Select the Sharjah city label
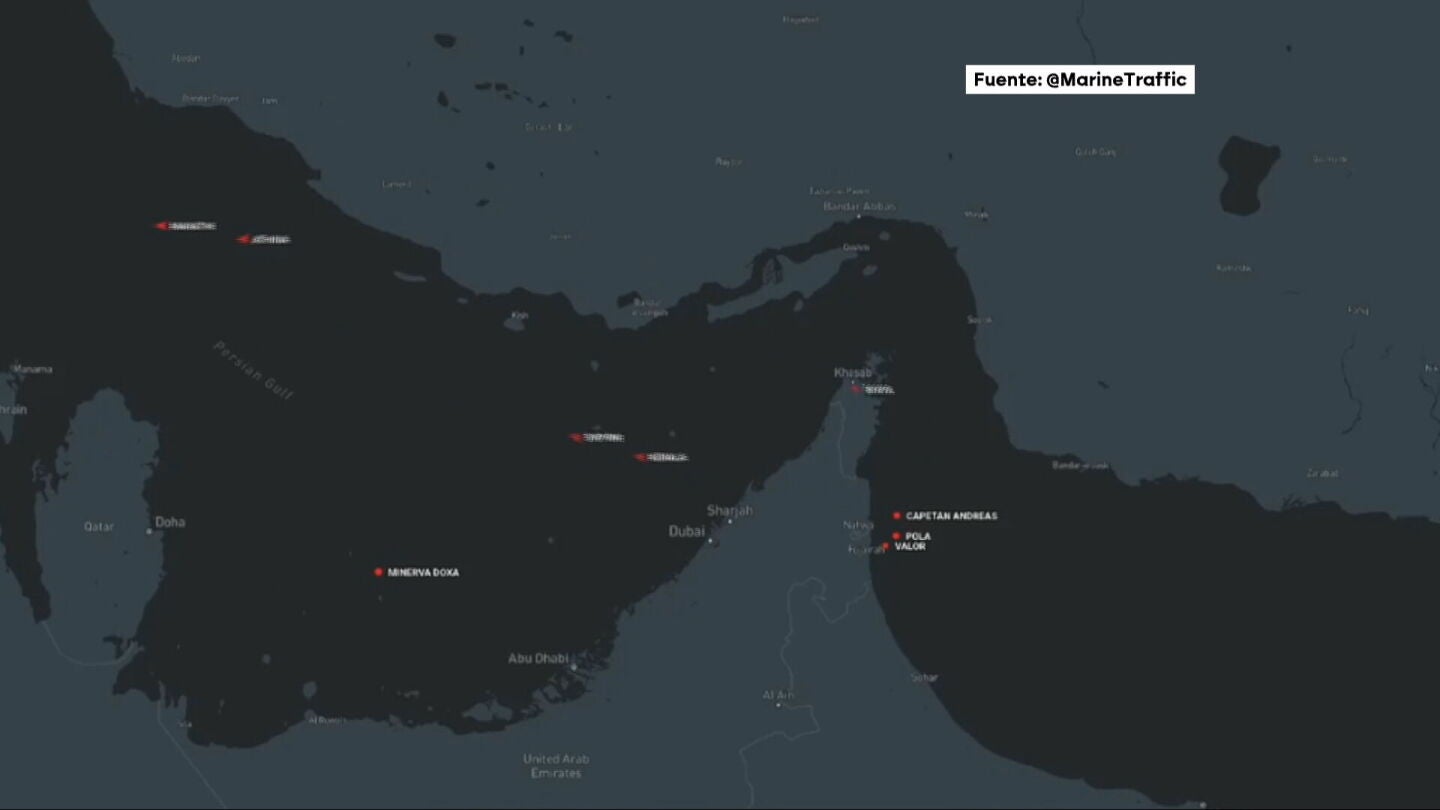1440x810 pixels. 730,511
